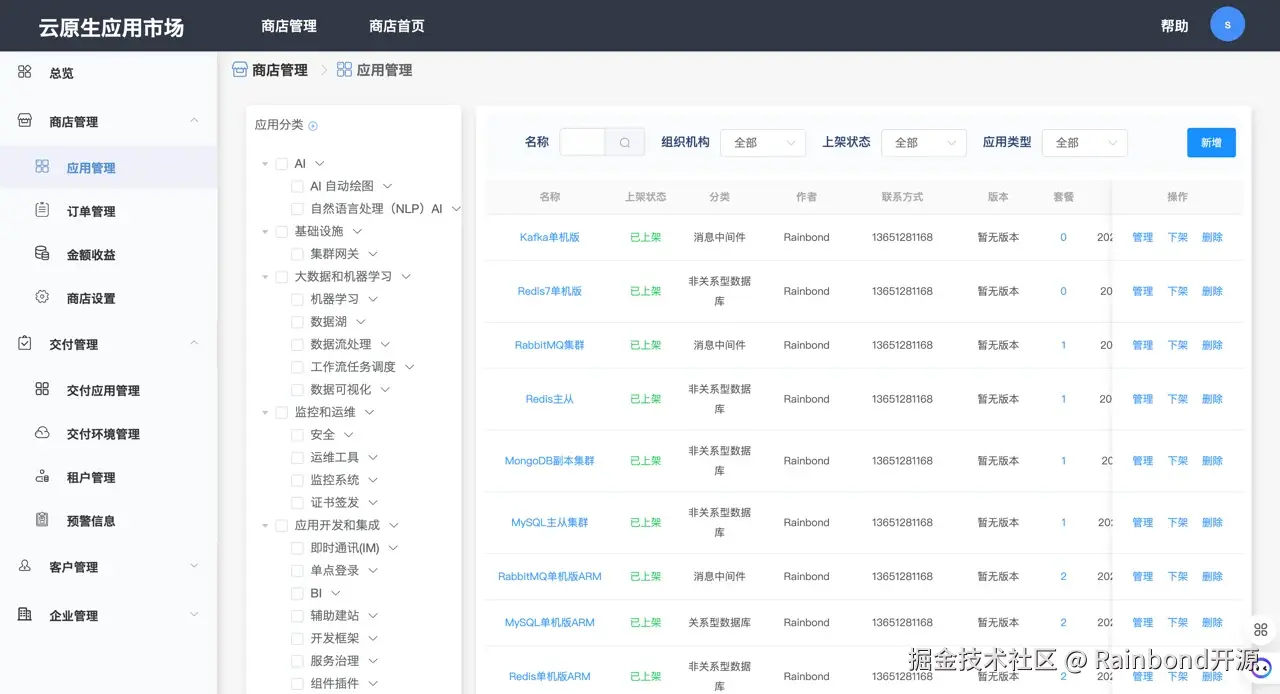Click 下架 for MongoDB副本集群 row
Screen dimensions: 1280x694
(1178, 462)
